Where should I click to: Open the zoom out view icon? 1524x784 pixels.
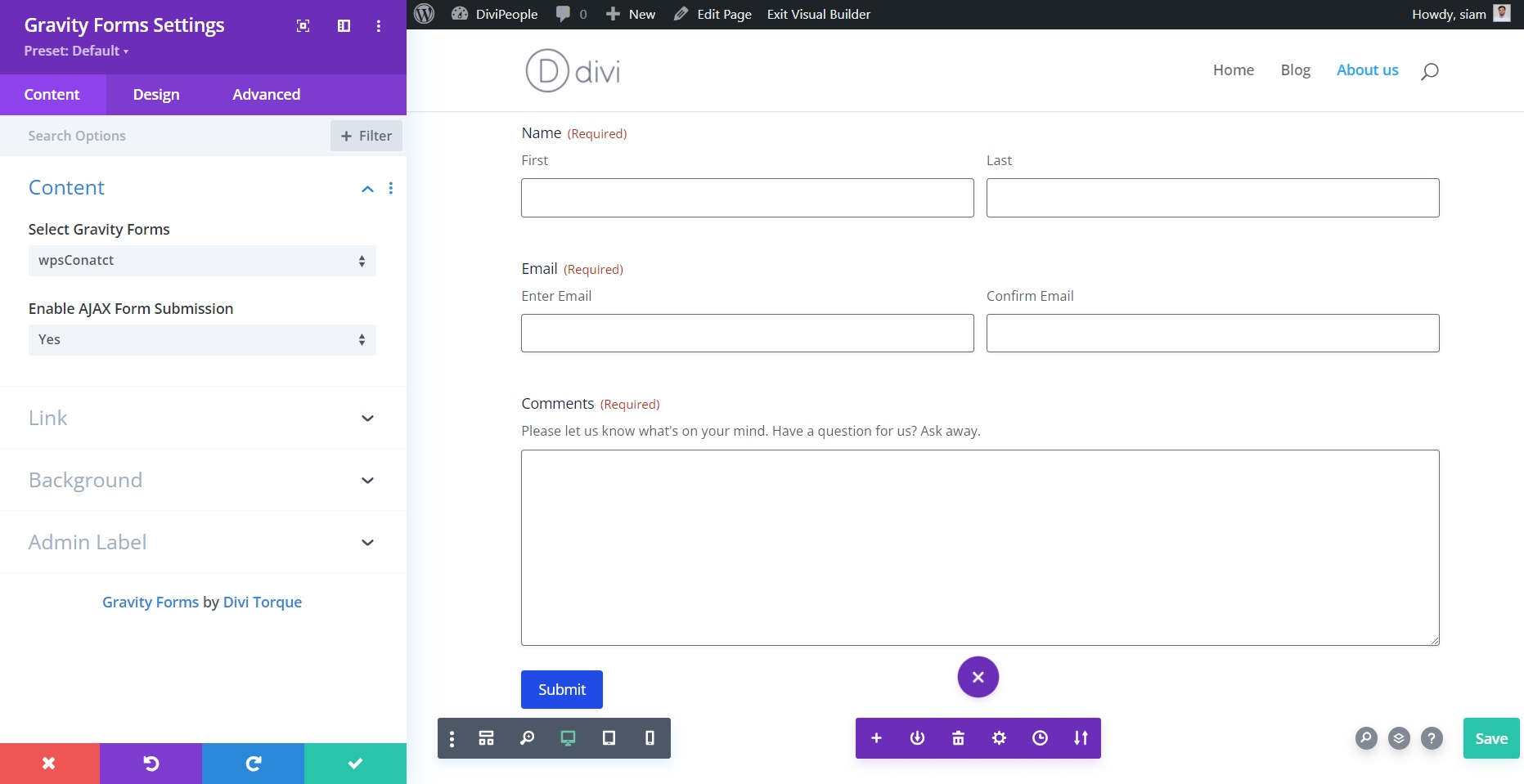coord(528,737)
